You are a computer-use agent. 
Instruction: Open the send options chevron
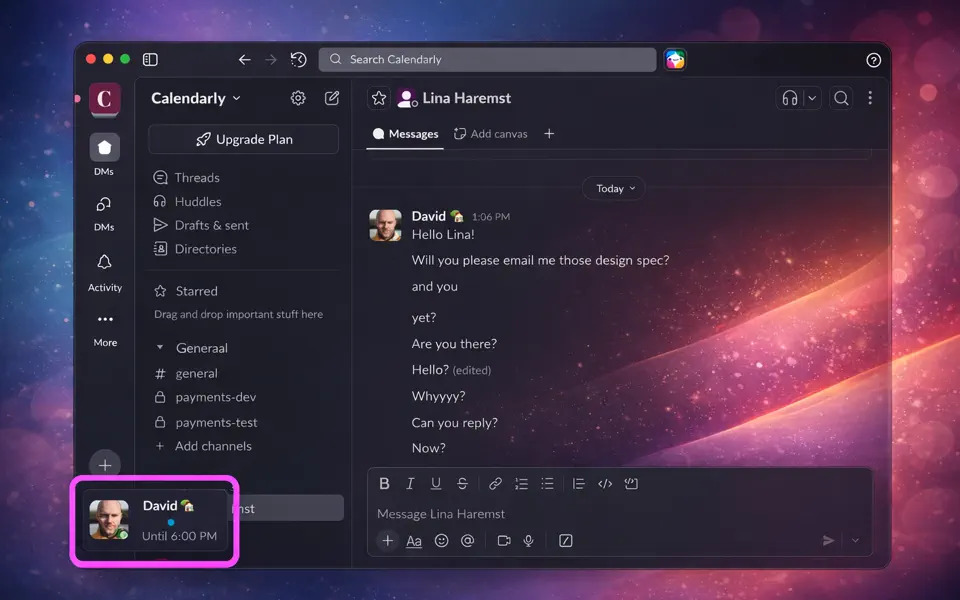(x=855, y=541)
